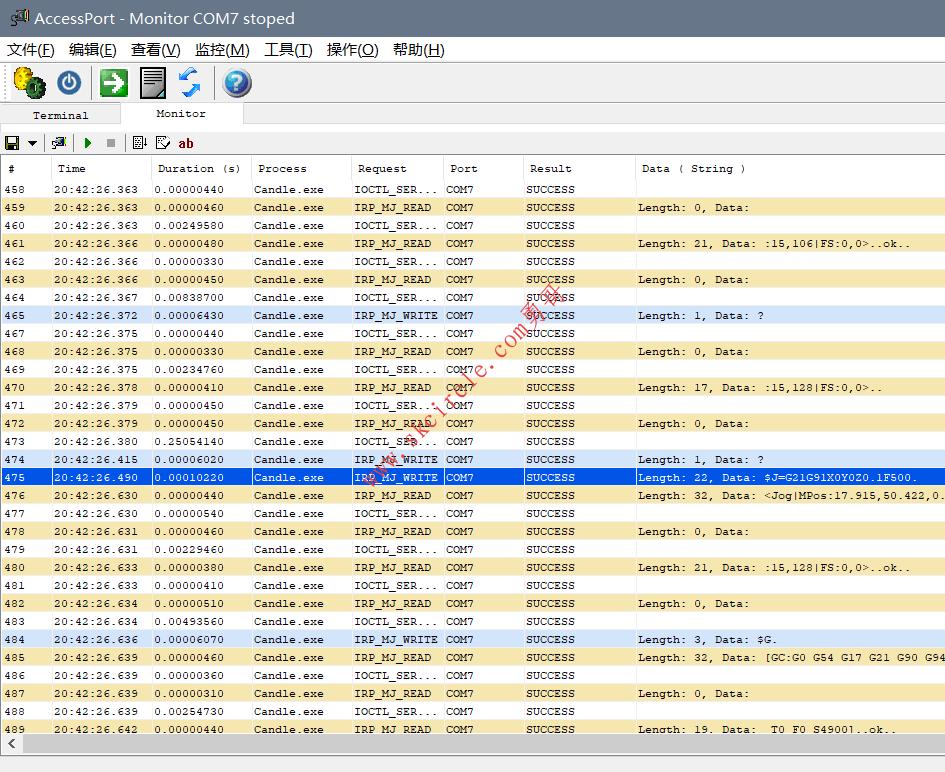Click the Process column header
945x772 pixels.
(301, 169)
